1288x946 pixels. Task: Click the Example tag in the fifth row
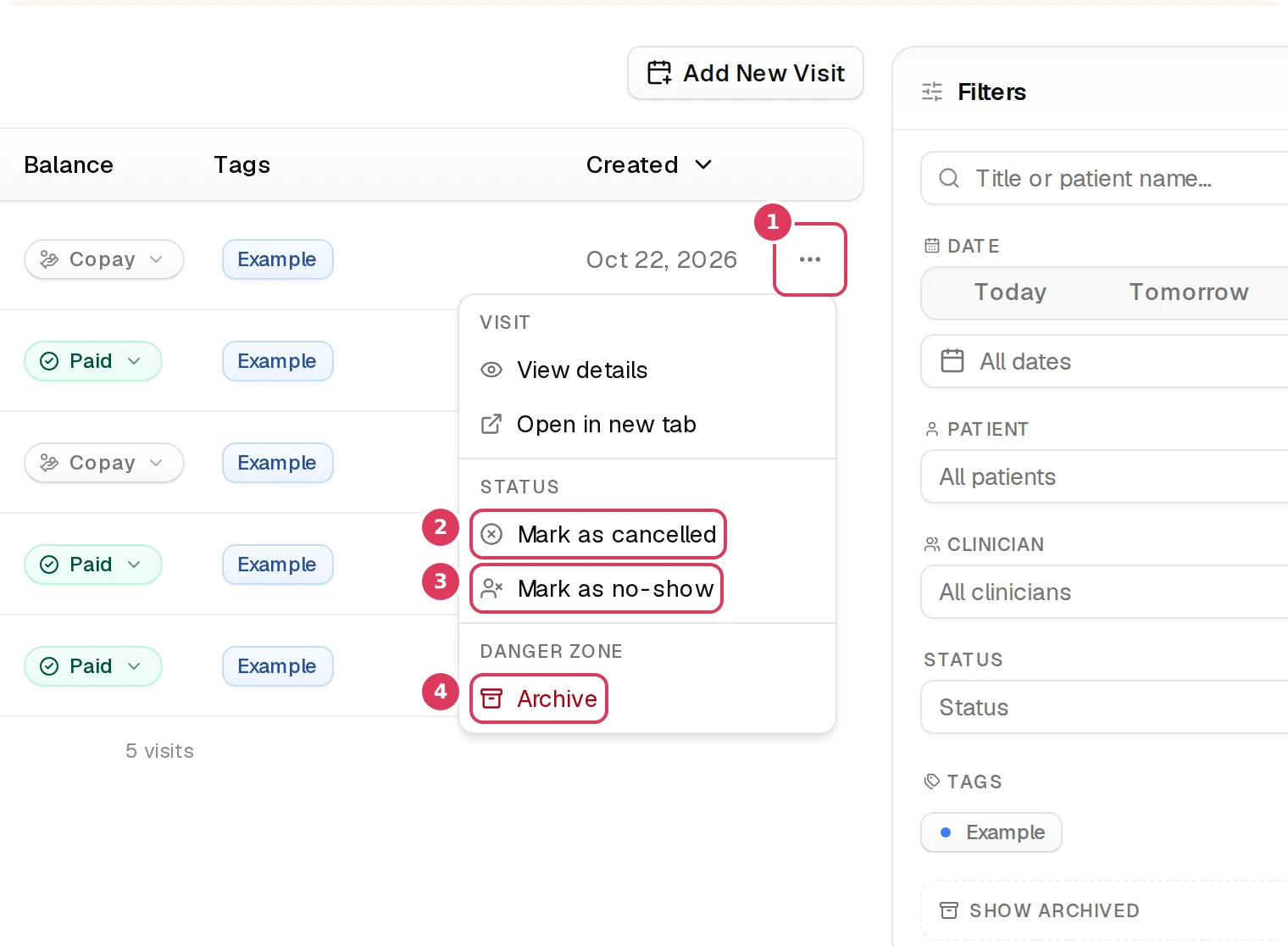click(278, 666)
